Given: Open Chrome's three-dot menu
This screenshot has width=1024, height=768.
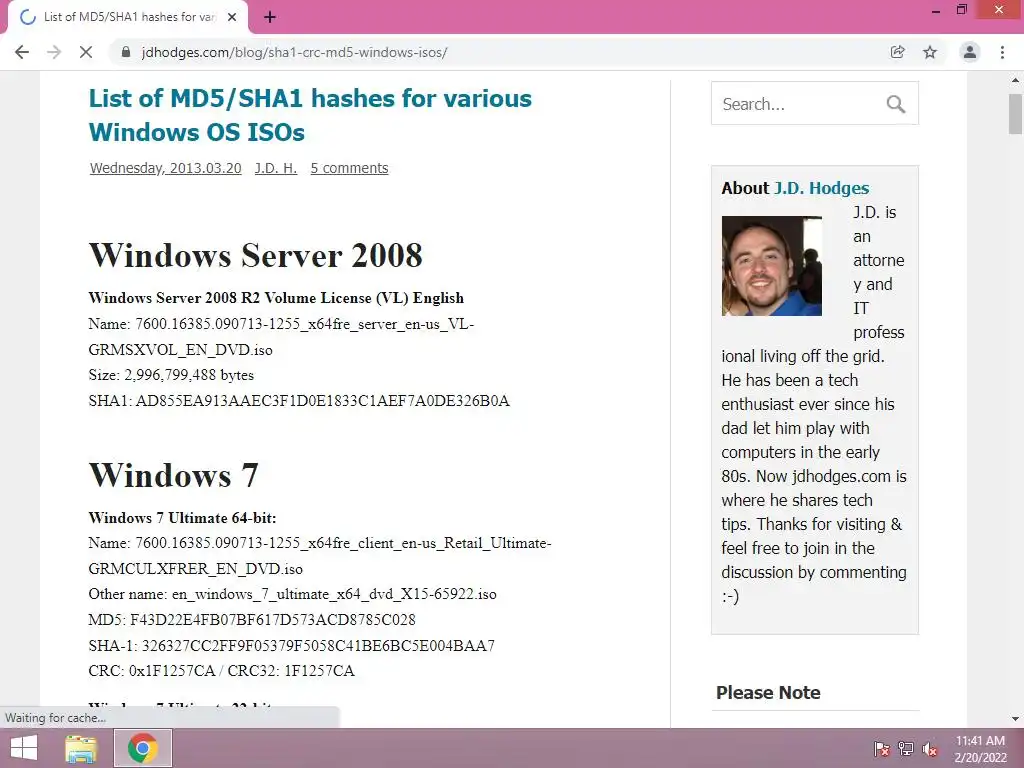Looking at the screenshot, I should (x=1002, y=52).
